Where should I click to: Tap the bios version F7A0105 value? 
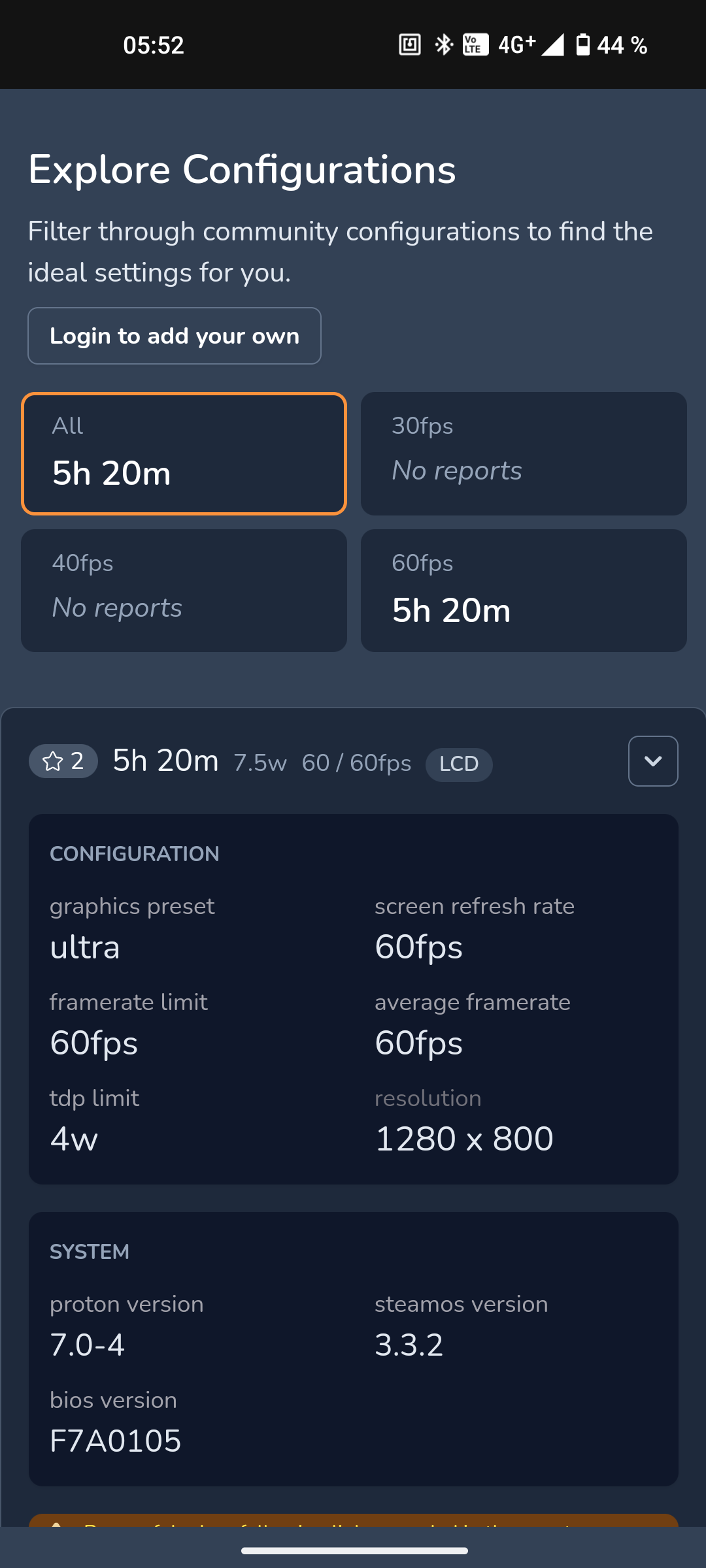(x=116, y=1441)
